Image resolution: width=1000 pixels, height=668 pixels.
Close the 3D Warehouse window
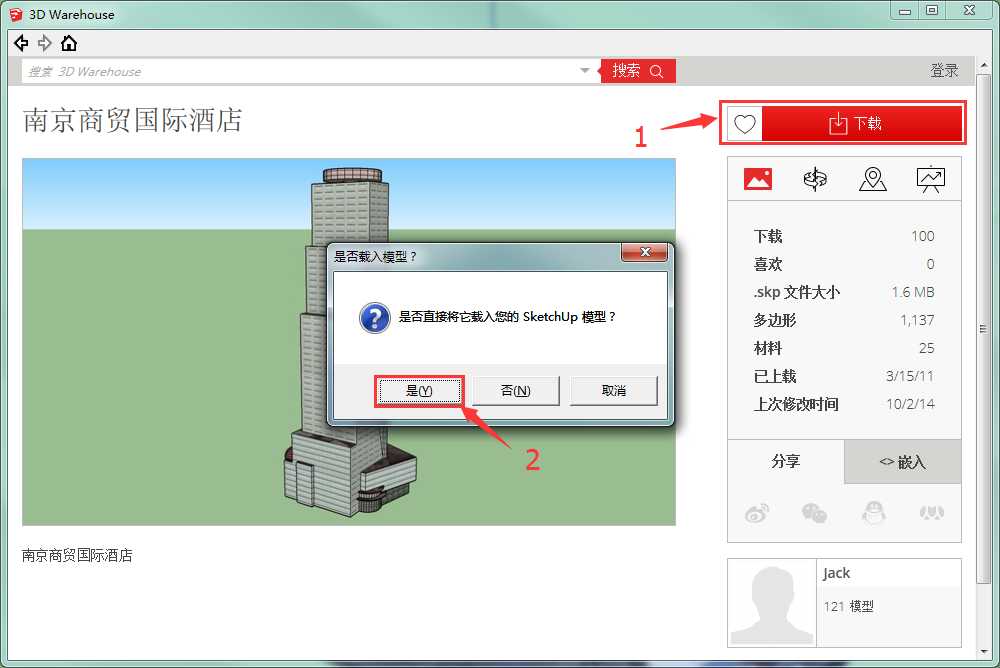(x=969, y=11)
